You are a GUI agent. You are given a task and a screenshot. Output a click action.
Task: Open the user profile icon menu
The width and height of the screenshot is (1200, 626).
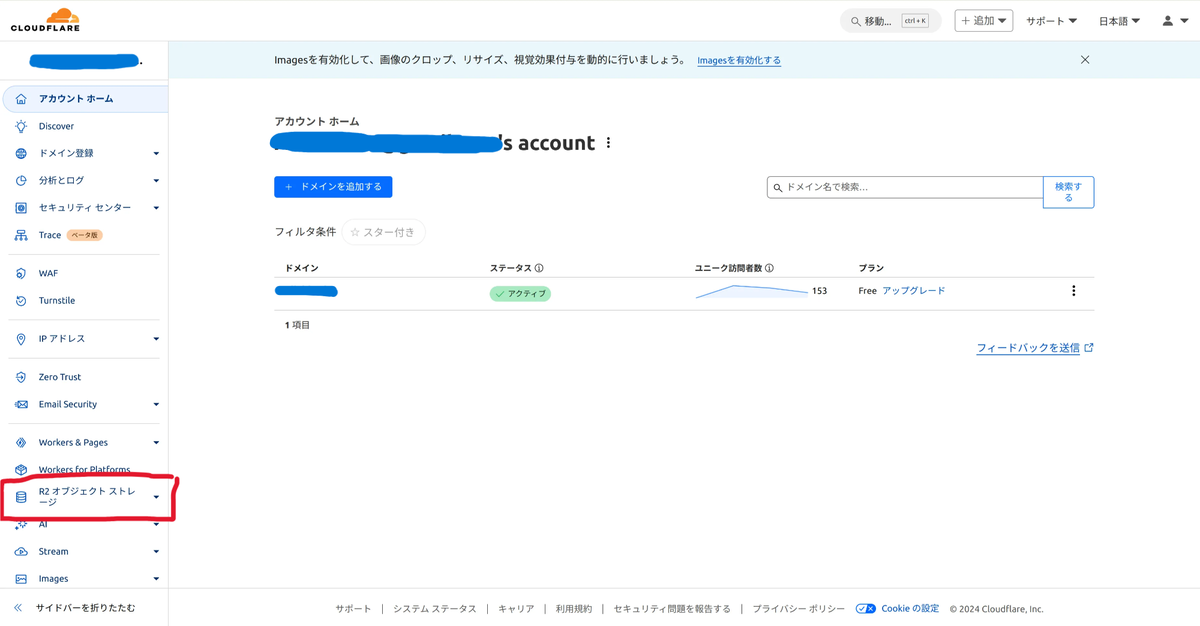[1175, 21]
